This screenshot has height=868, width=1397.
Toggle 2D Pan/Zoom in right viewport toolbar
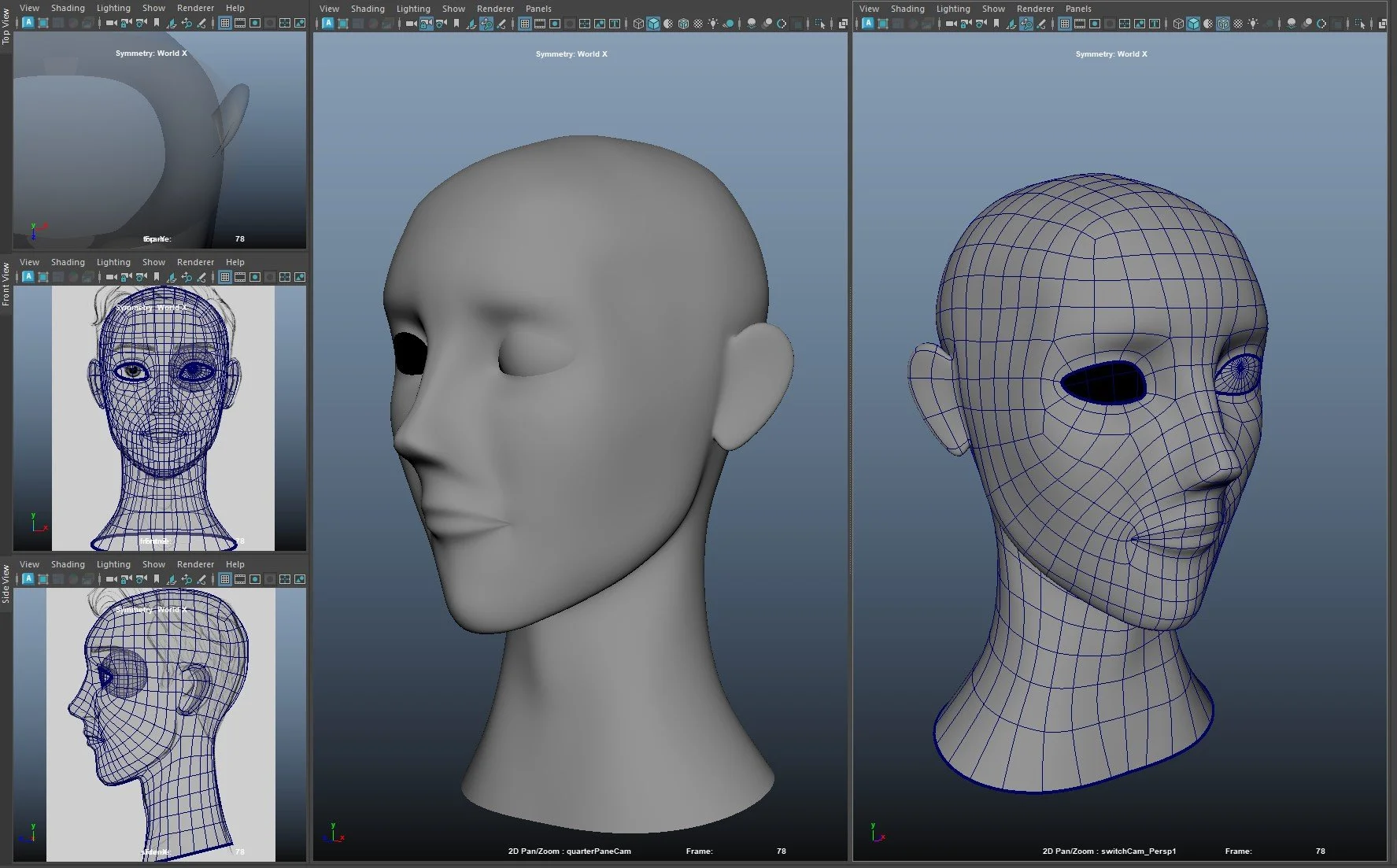click(1026, 24)
